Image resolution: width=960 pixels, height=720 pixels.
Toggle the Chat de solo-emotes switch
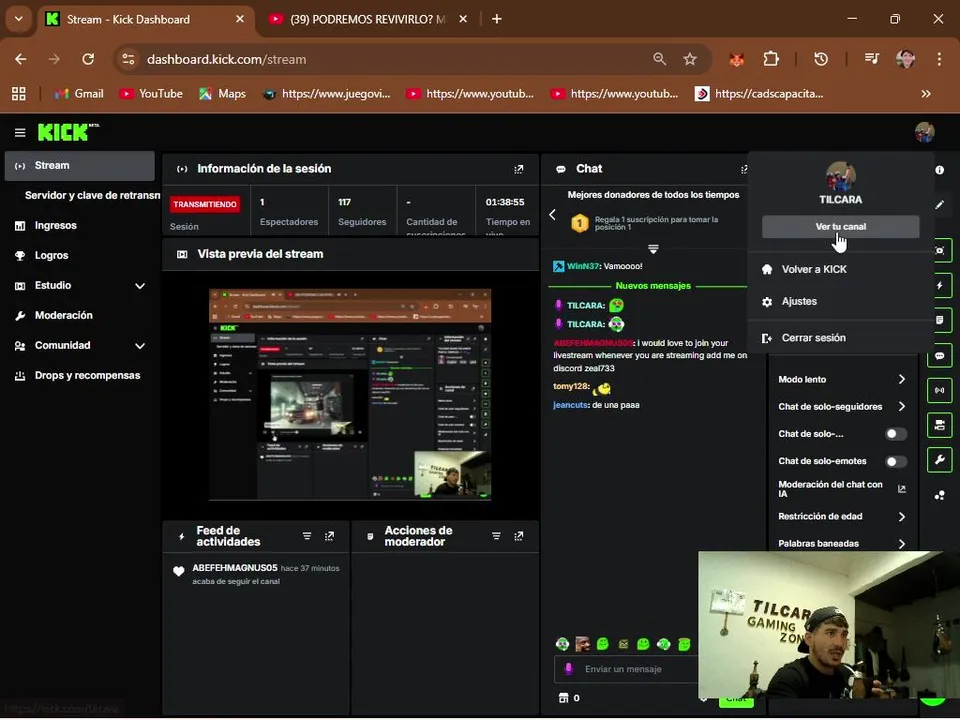[896, 462]
